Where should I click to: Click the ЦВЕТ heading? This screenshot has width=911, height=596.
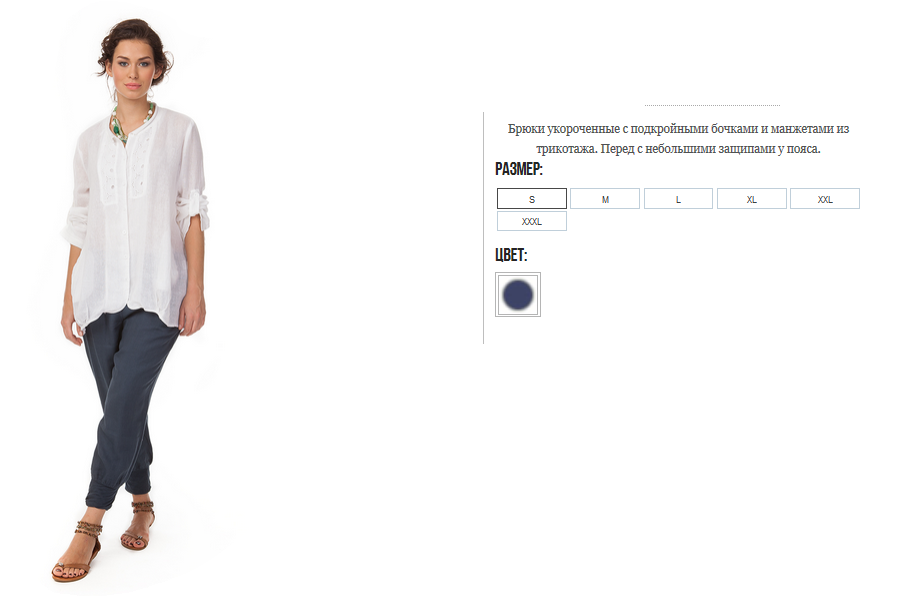[511, 255]
